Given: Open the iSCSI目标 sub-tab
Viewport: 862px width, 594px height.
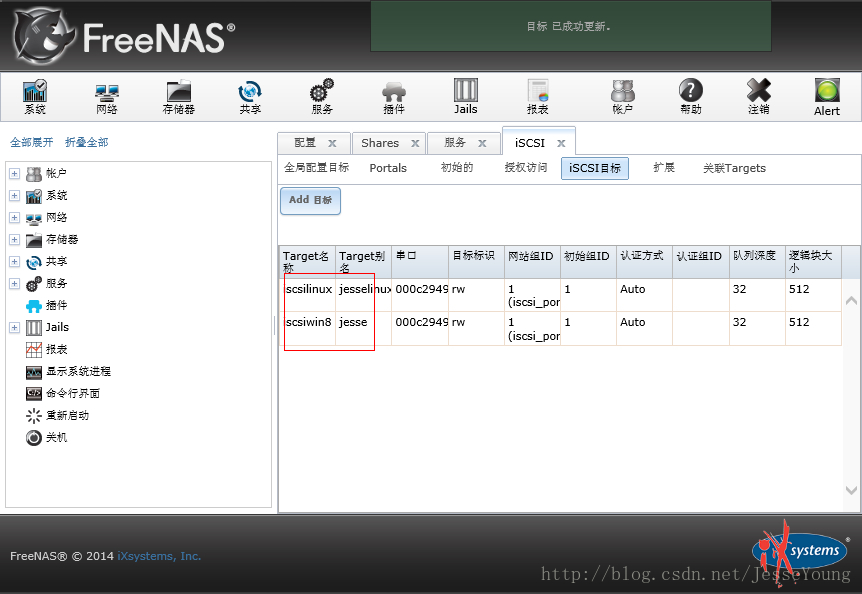Looking at the screenshot, I should click(595, 168).
